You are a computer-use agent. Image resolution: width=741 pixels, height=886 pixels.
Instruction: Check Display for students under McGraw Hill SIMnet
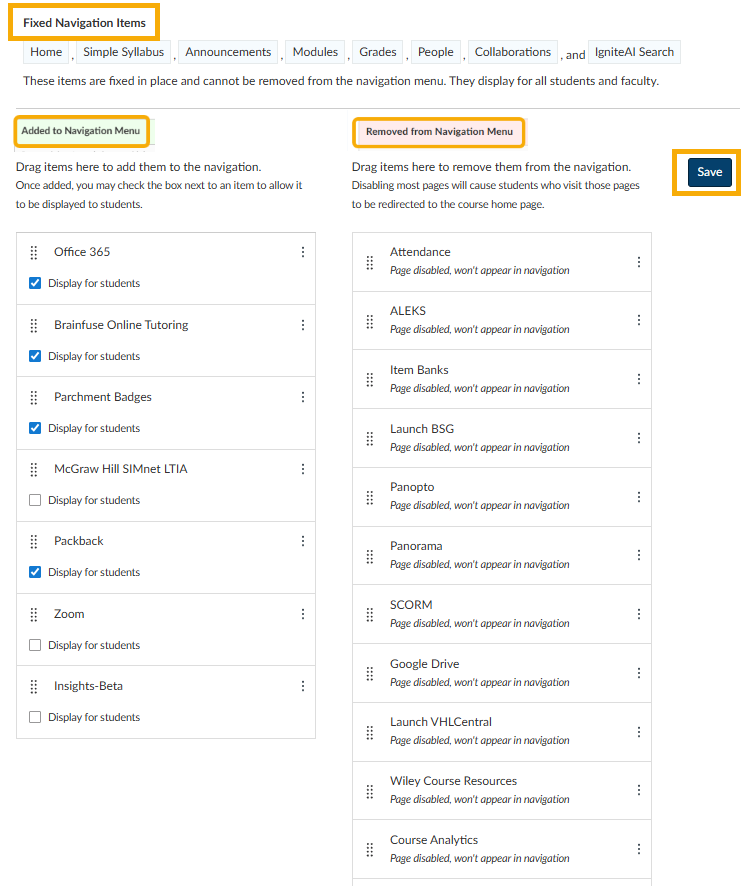coord(36,501)
